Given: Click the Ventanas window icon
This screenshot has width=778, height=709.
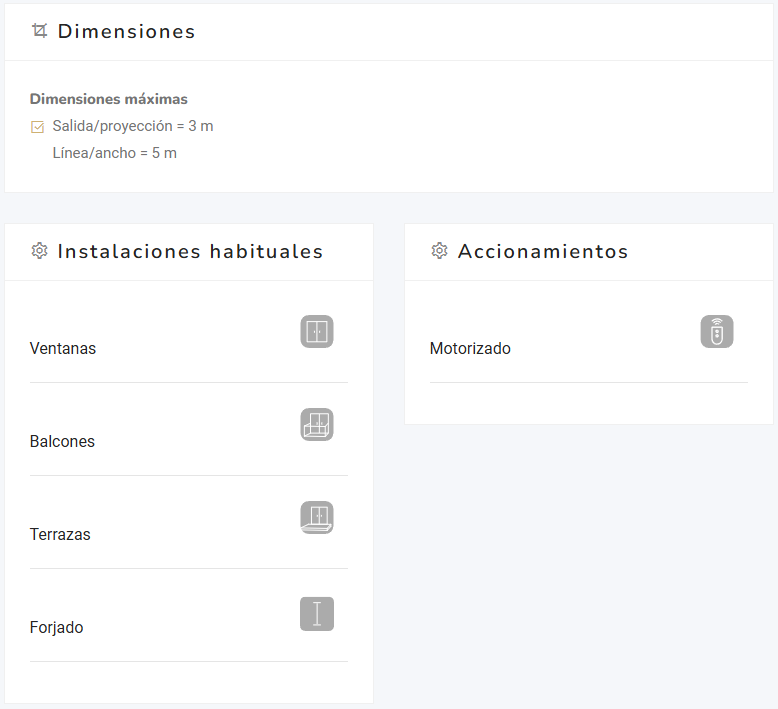Looking at the screenshot, I should tap(317, 332).
